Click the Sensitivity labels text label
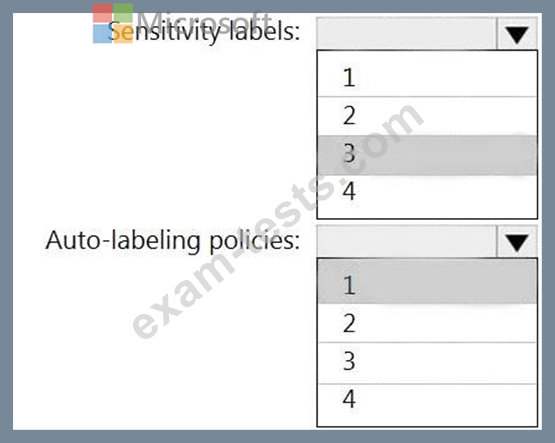 [204, 32]
